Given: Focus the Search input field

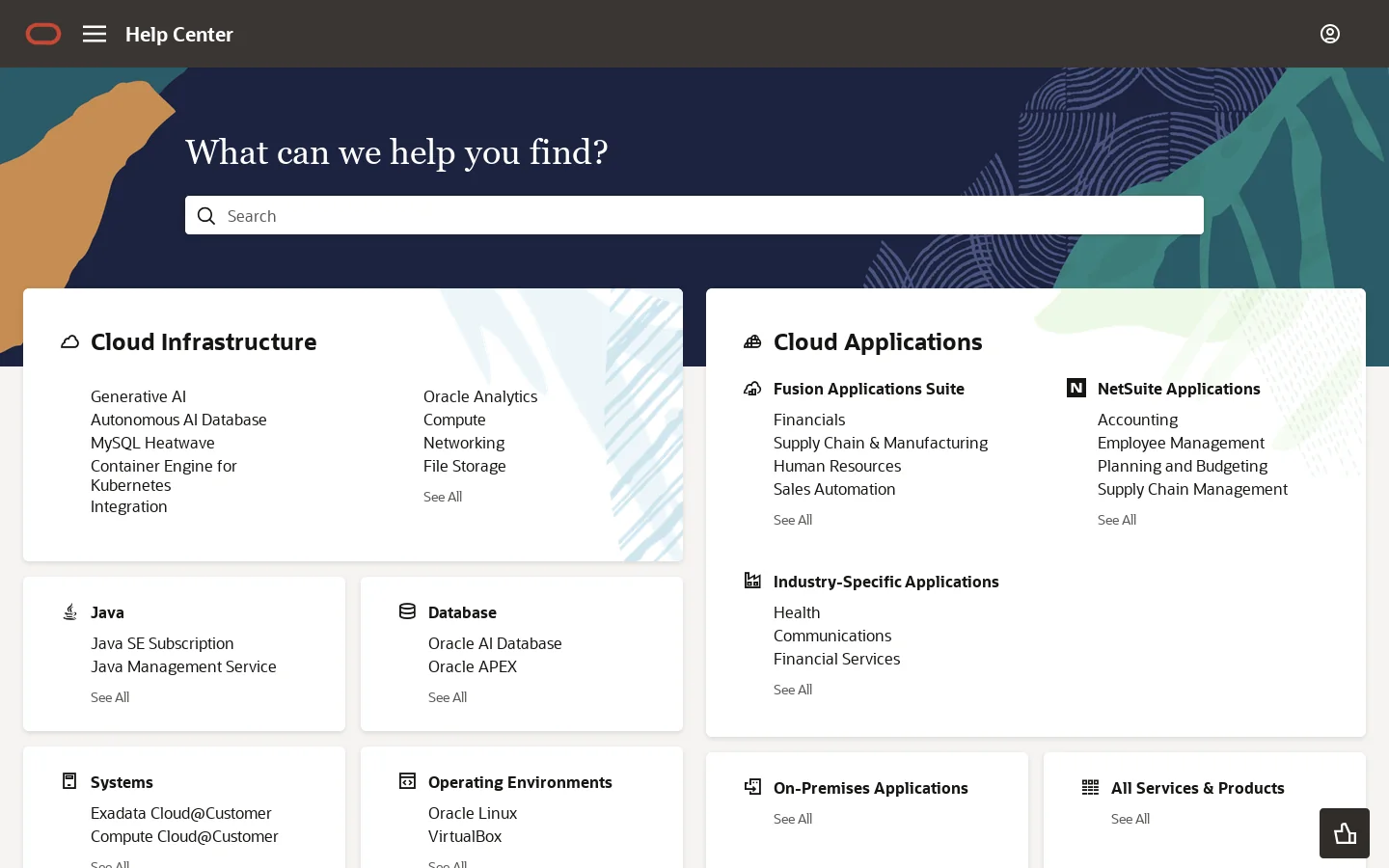Looking at the screenshot, I should (x=694, y=215).
